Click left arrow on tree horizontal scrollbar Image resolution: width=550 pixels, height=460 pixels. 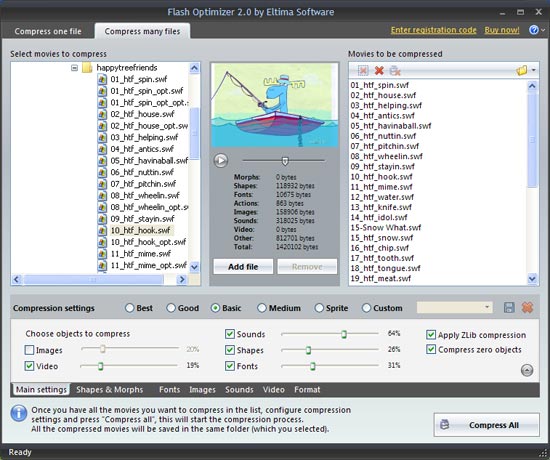16,279
